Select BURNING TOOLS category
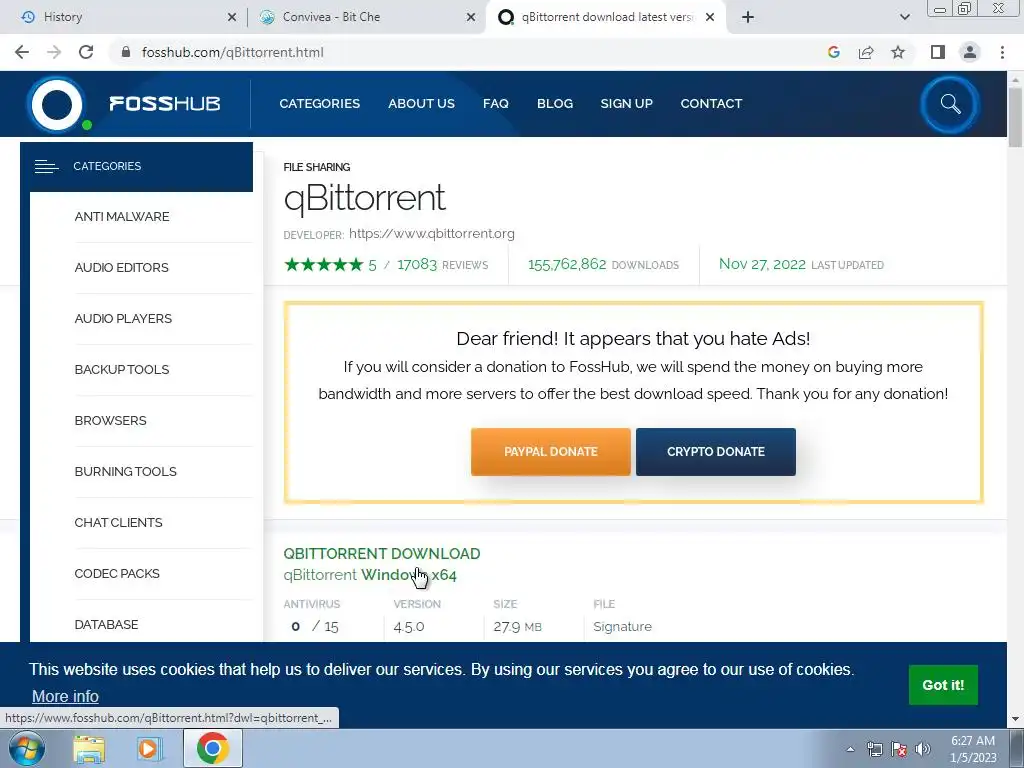Screen dimensions: 1024x768 click(125, 472)
